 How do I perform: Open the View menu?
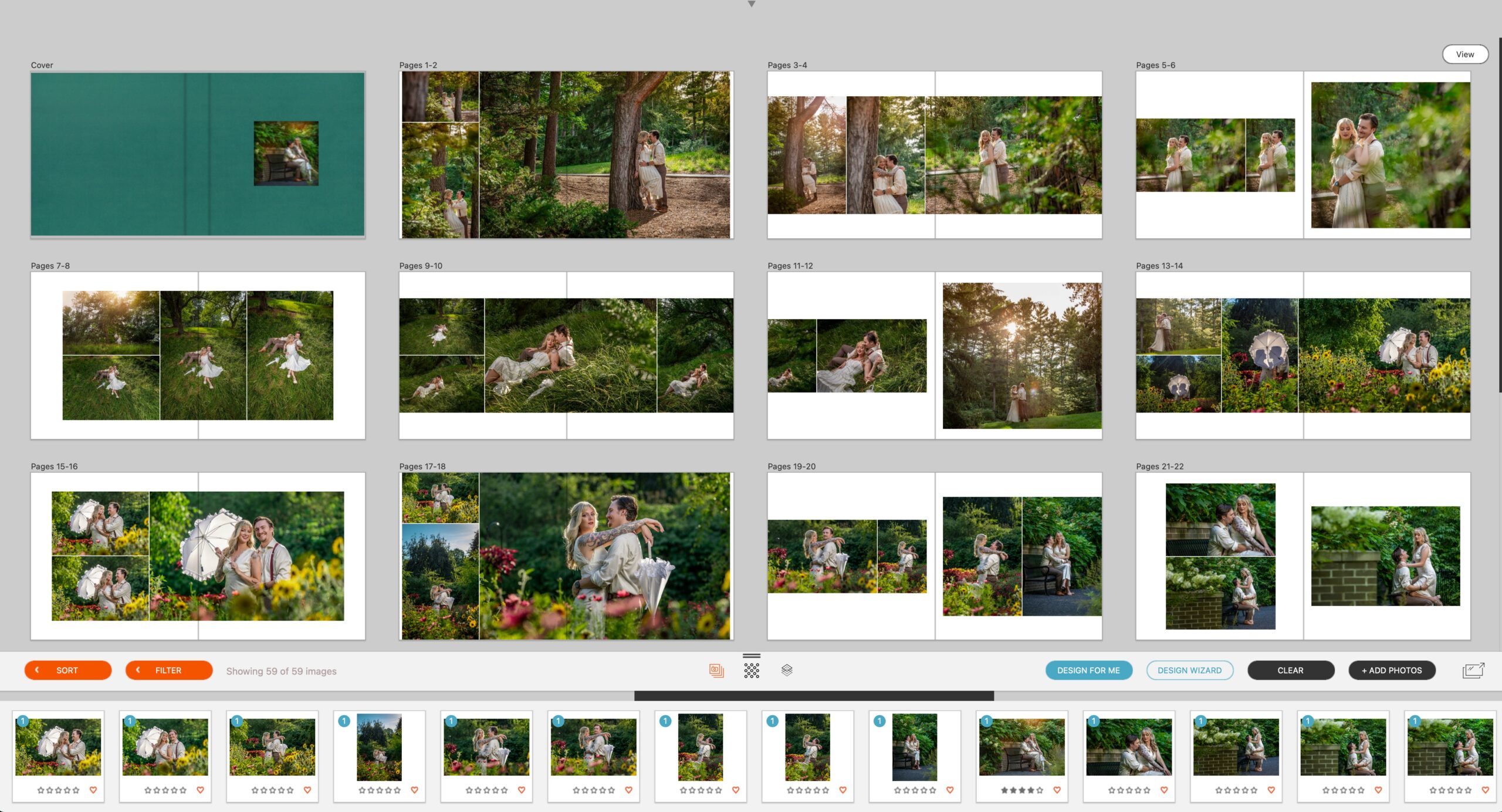pos(1464,54)
